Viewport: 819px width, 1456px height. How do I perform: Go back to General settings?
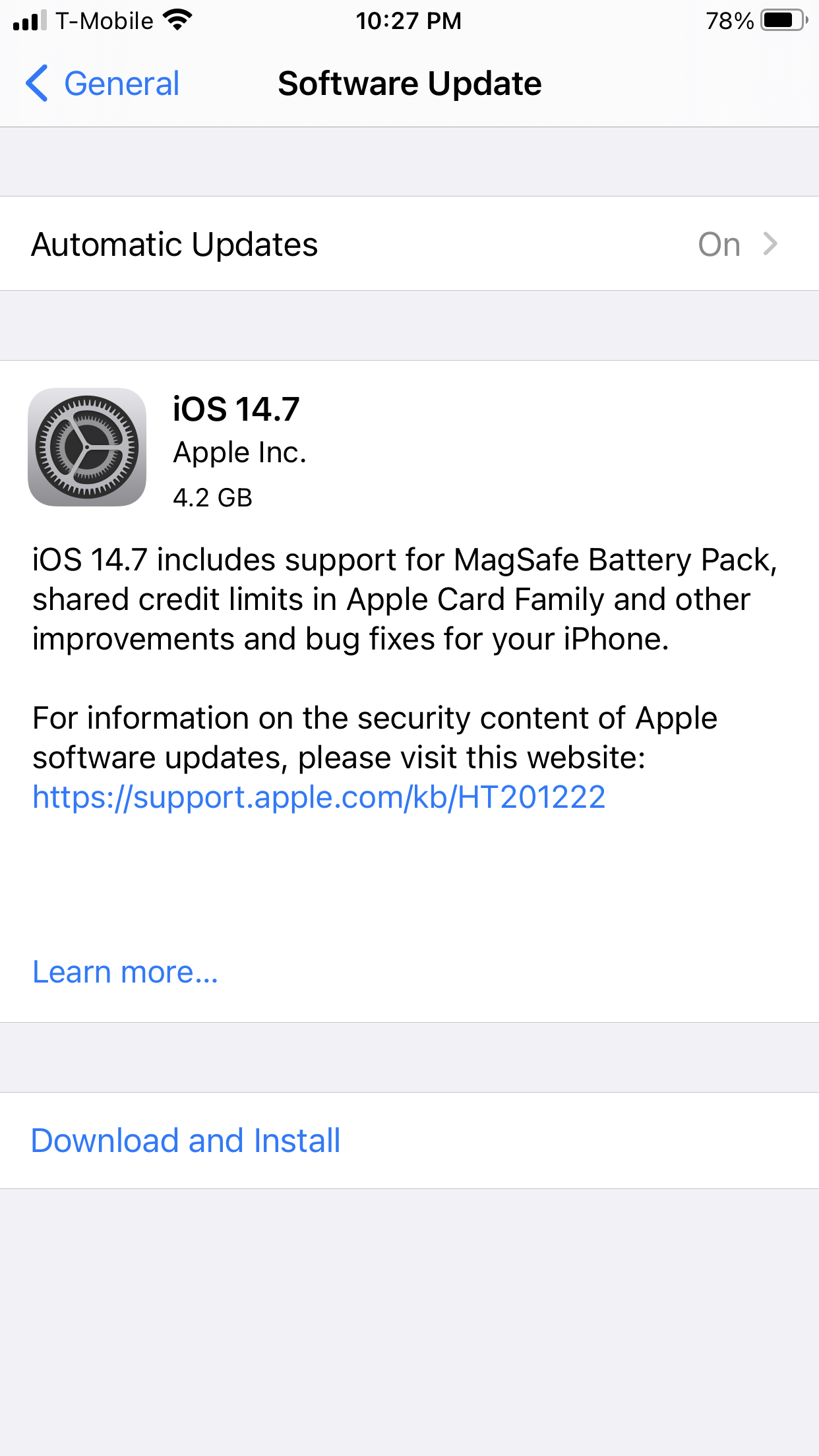coord(121,84)
